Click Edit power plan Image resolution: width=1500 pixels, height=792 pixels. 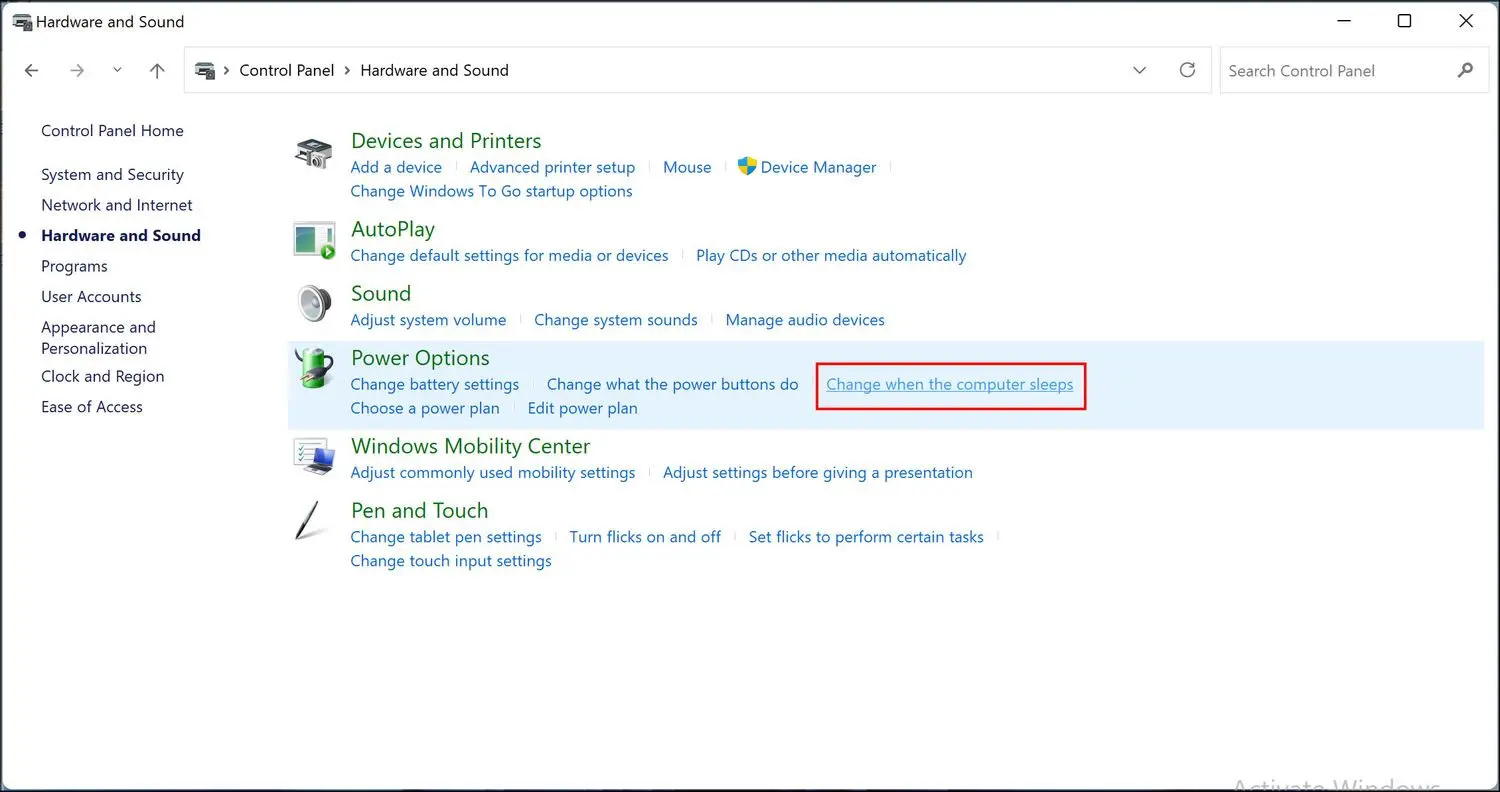point(582,409)
